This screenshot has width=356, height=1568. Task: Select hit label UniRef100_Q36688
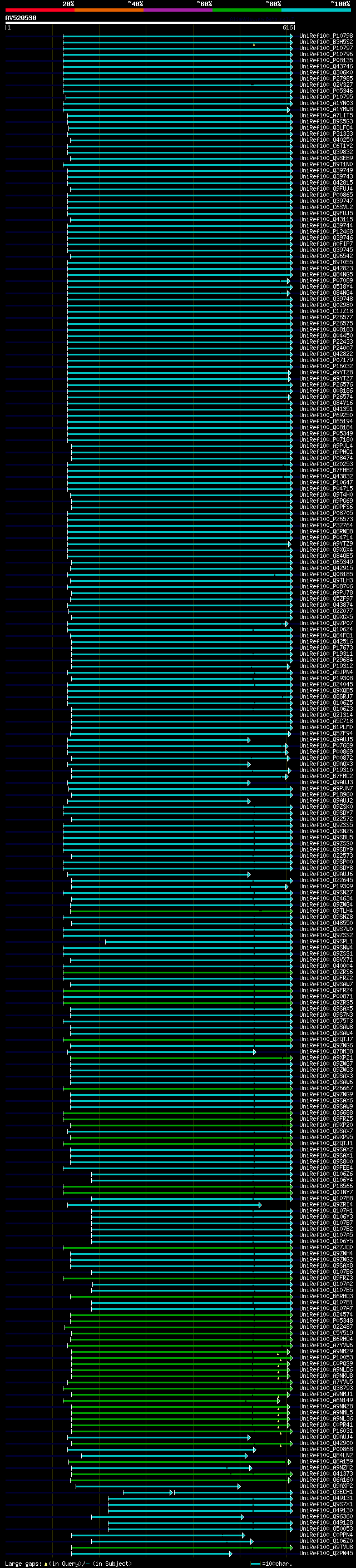[325, 1114]
